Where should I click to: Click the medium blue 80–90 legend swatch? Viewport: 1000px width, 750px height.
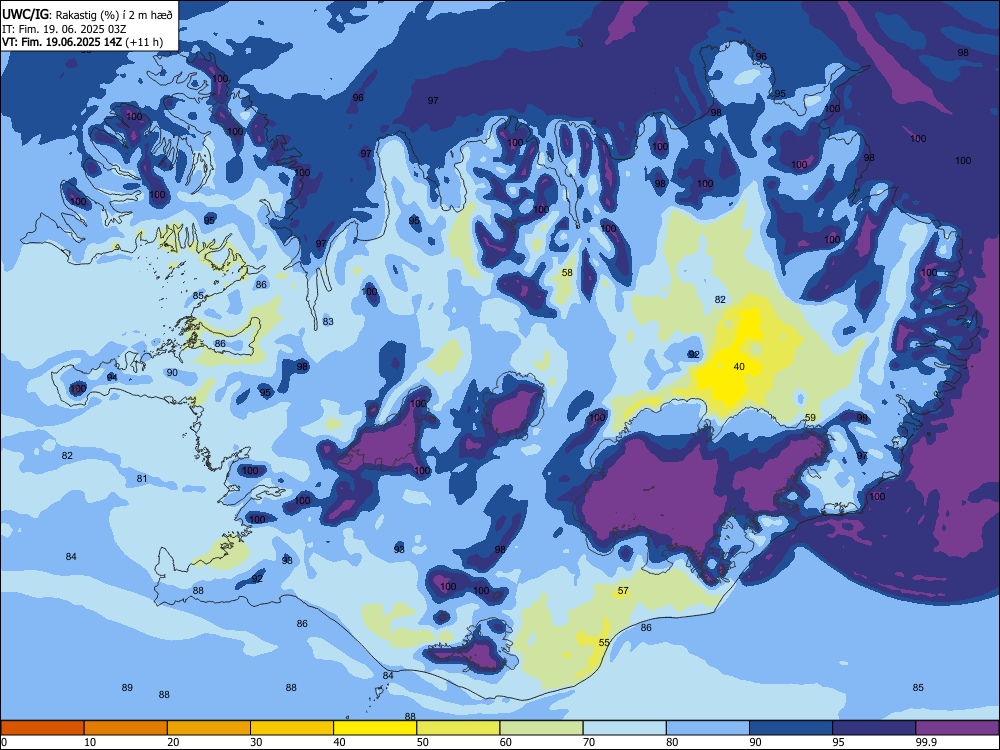click(x=708, y=728)
